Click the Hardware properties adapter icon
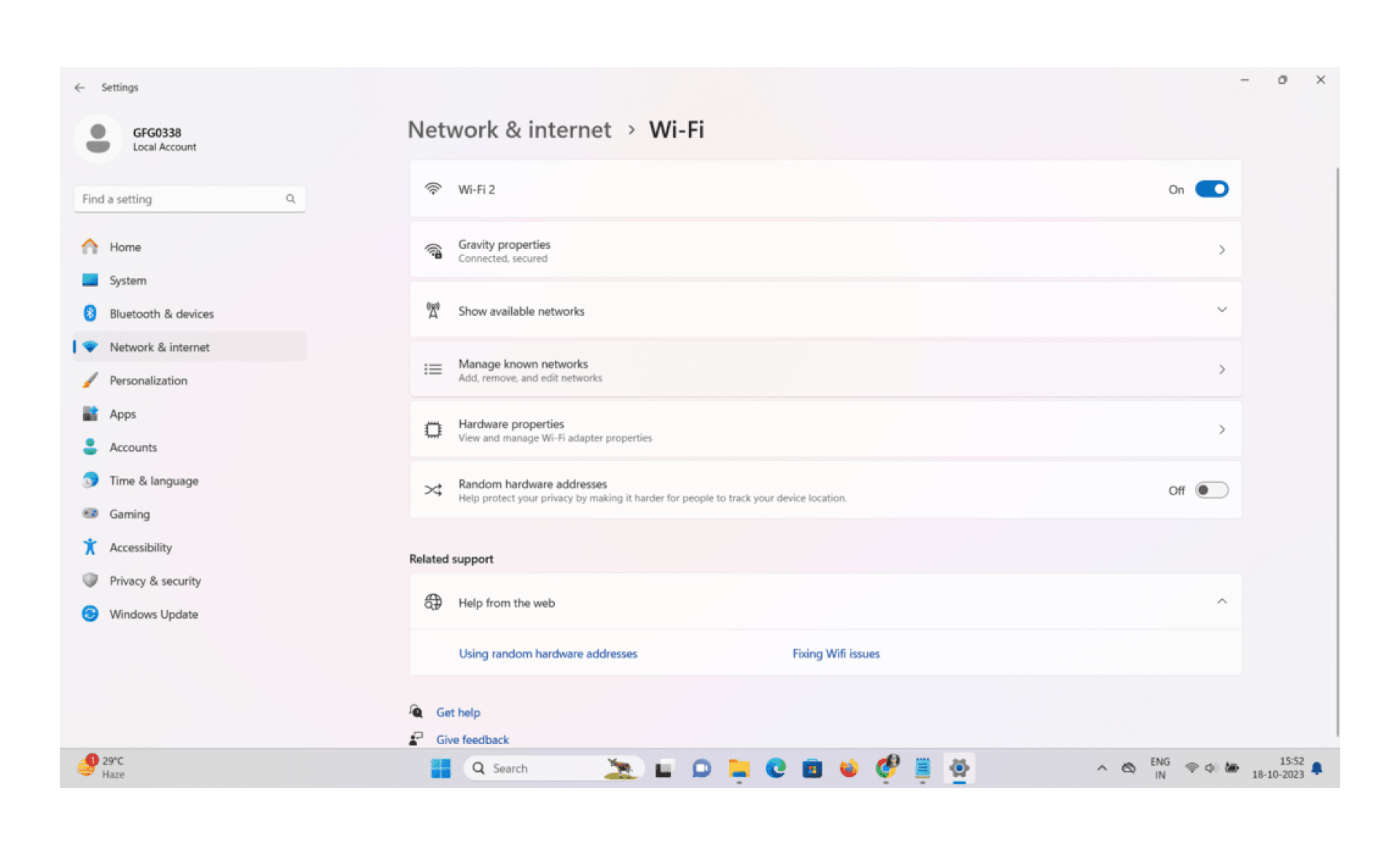 (x=433, y=429)
